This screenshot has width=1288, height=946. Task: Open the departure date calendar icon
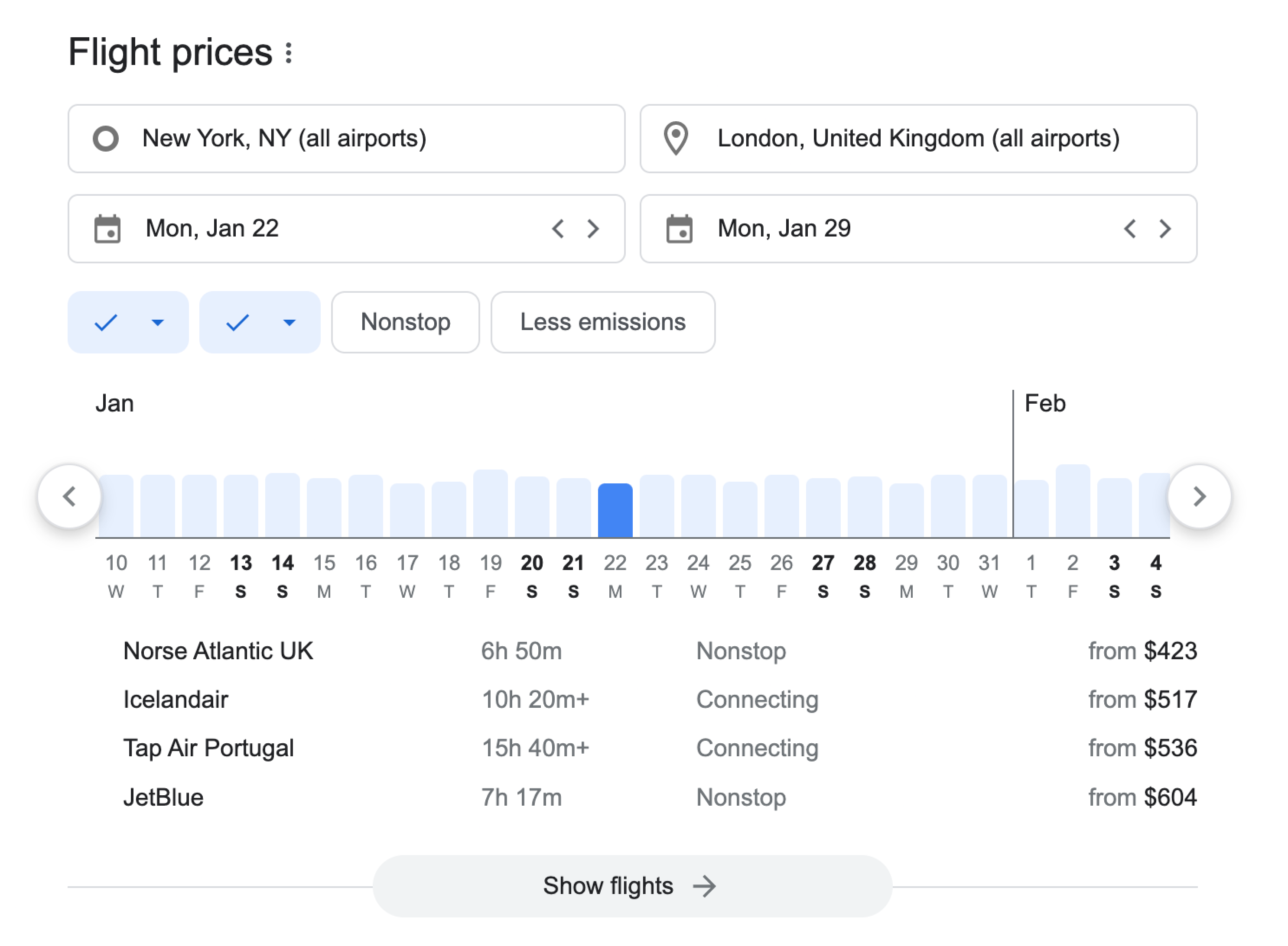(107, 229)
